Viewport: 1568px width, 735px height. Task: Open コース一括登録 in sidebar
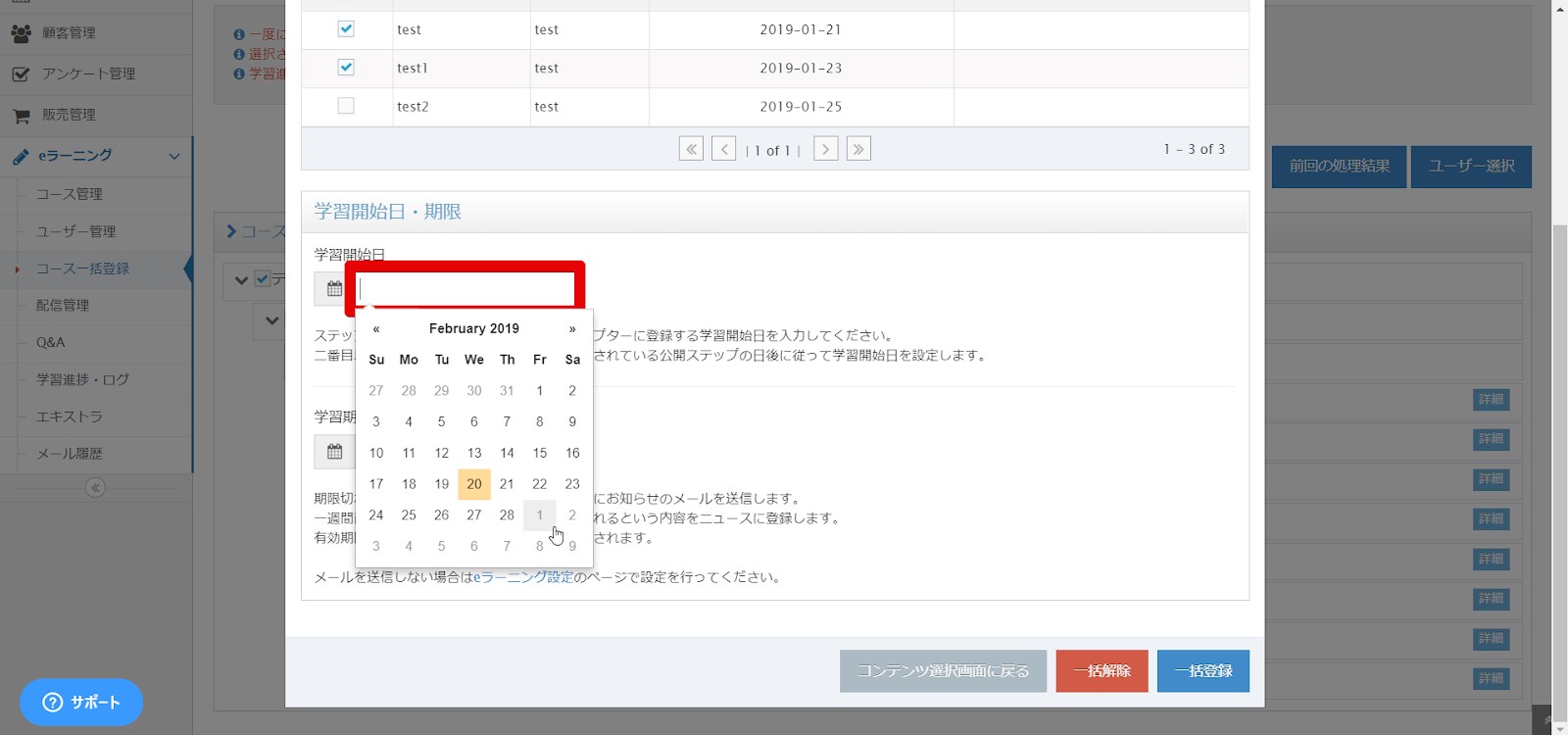pos(83,269)
